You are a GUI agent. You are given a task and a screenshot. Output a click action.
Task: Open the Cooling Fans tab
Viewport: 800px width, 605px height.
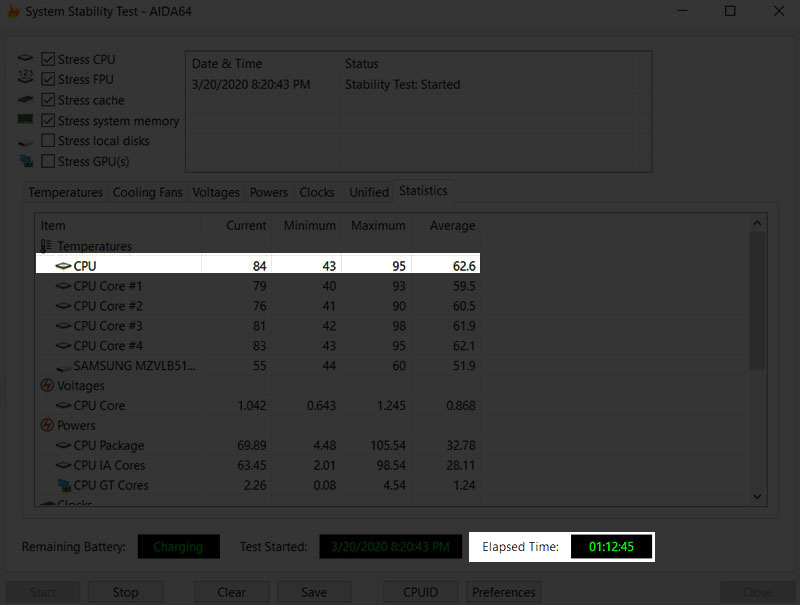(x=147, y=192)
